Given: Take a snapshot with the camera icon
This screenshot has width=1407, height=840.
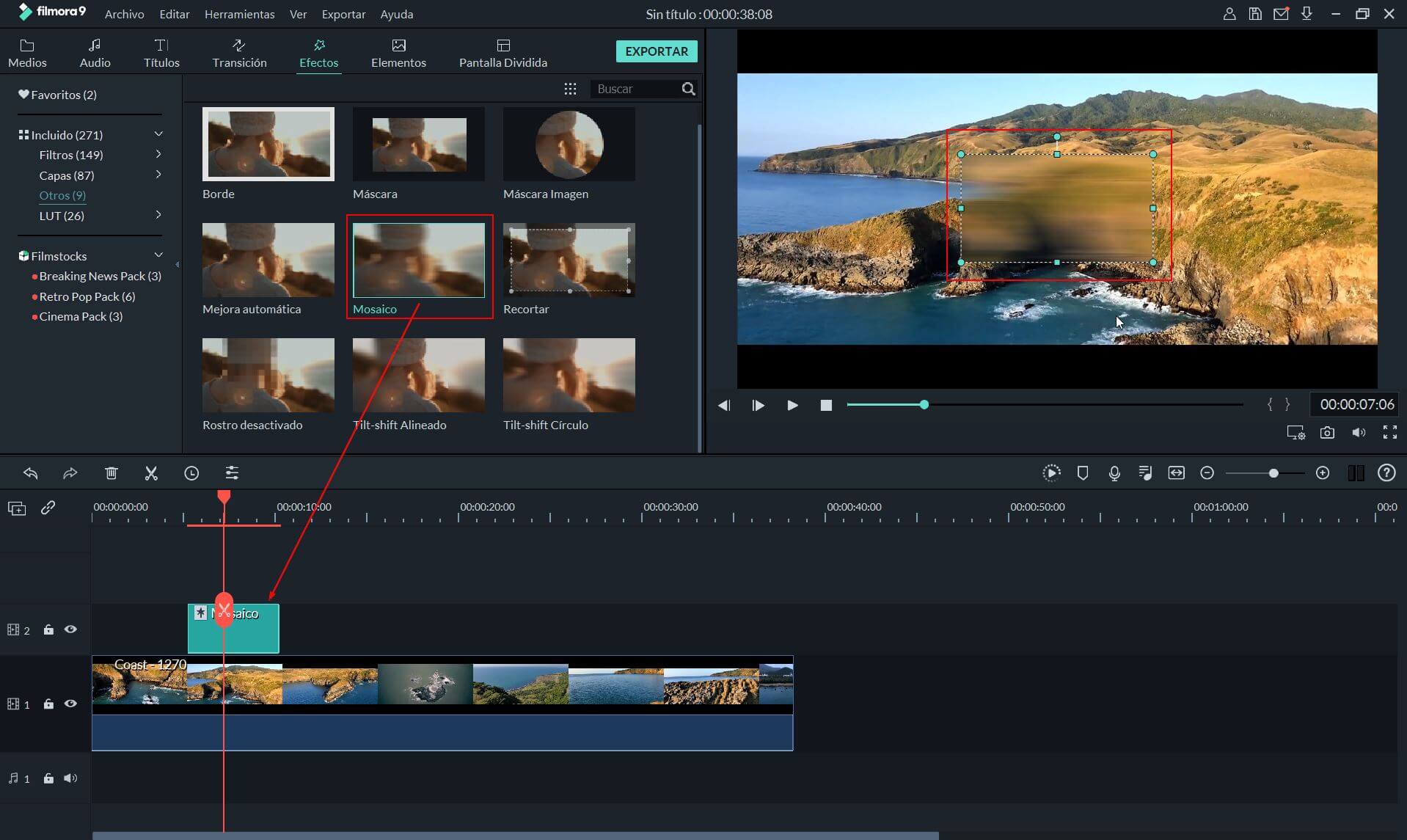Looking at the screenshot, I should point(1327,433).
